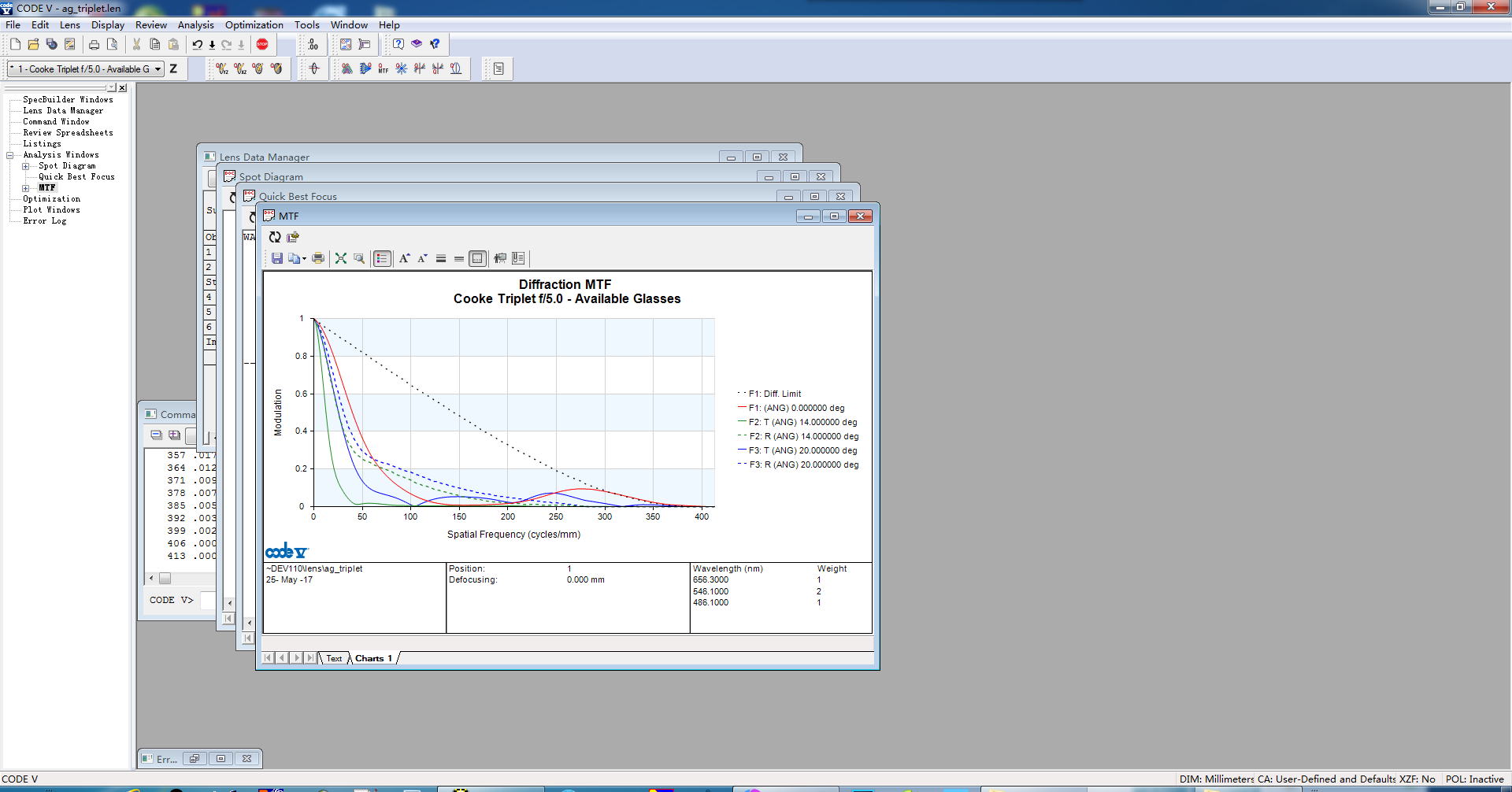This screenshot has width=1512, height=792.
Task: Click the decimal places .00 icon
Action: [313, 44]
